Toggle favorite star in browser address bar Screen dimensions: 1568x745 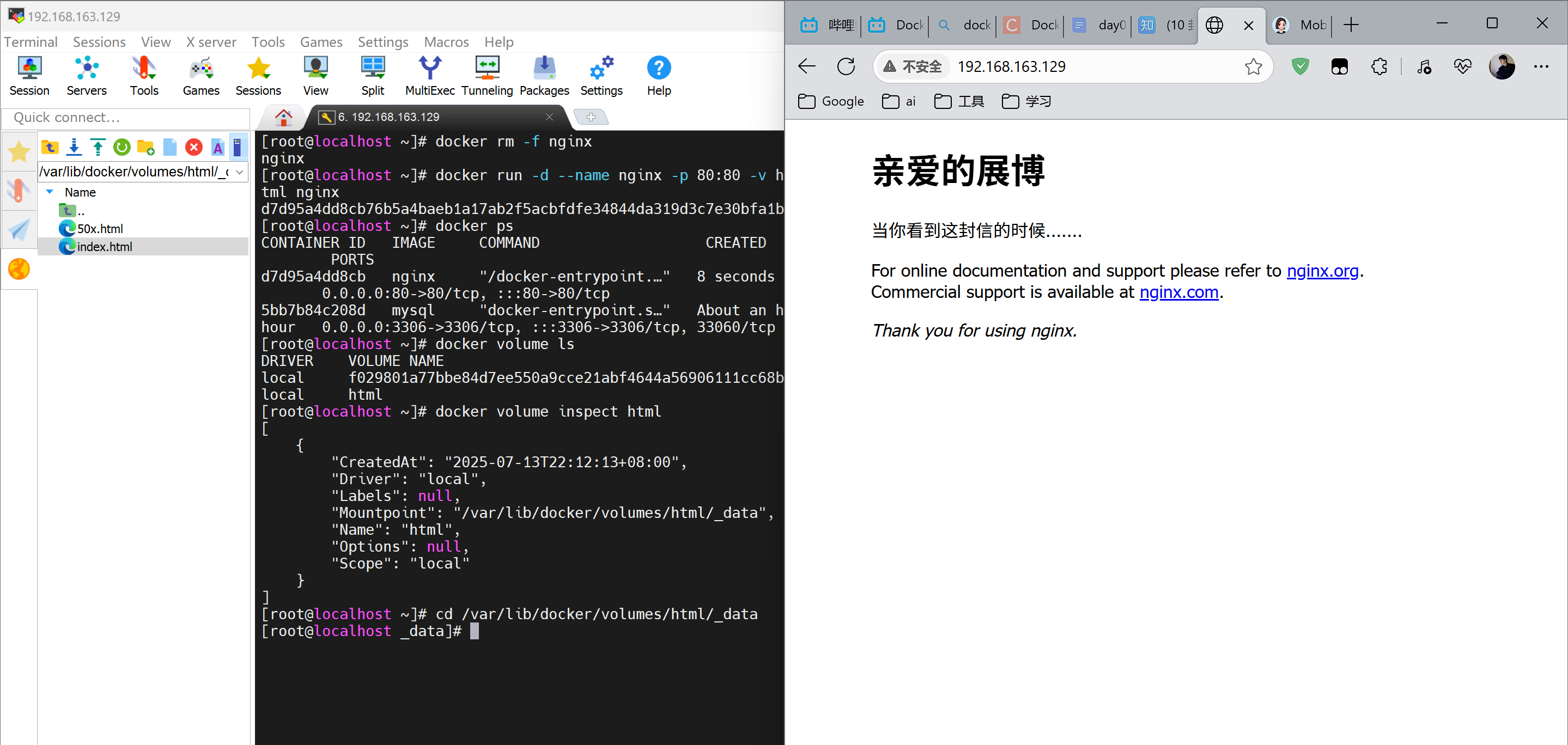click(x=1253, y=66)
